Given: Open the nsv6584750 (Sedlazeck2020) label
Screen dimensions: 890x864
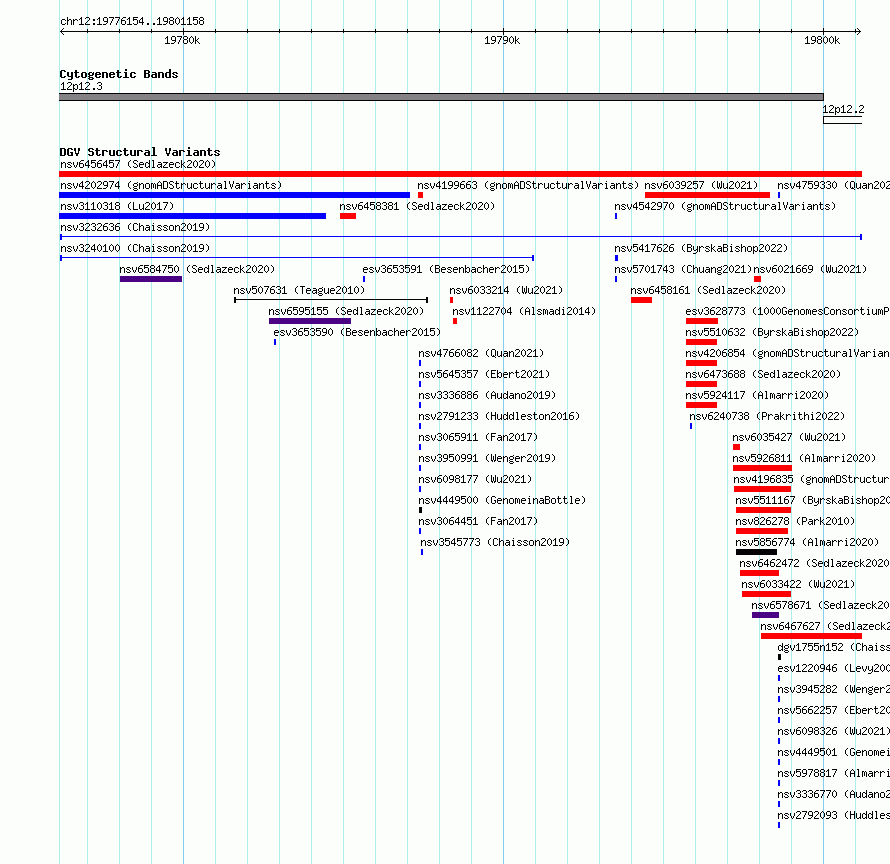Looking at the screenshot, I should [x=197, y=269].
